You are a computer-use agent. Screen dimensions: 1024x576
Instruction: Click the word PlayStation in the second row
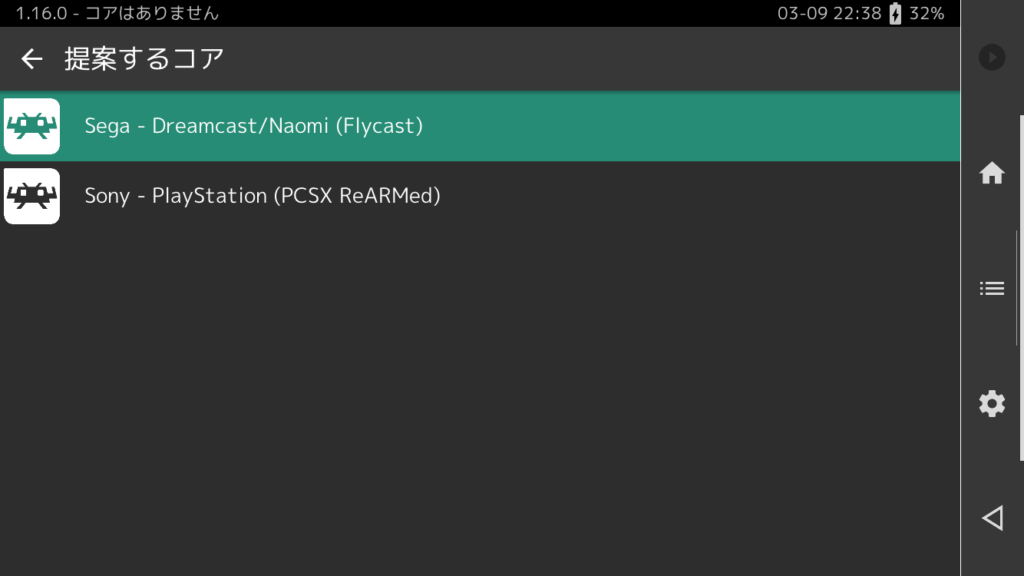point(209,196)
